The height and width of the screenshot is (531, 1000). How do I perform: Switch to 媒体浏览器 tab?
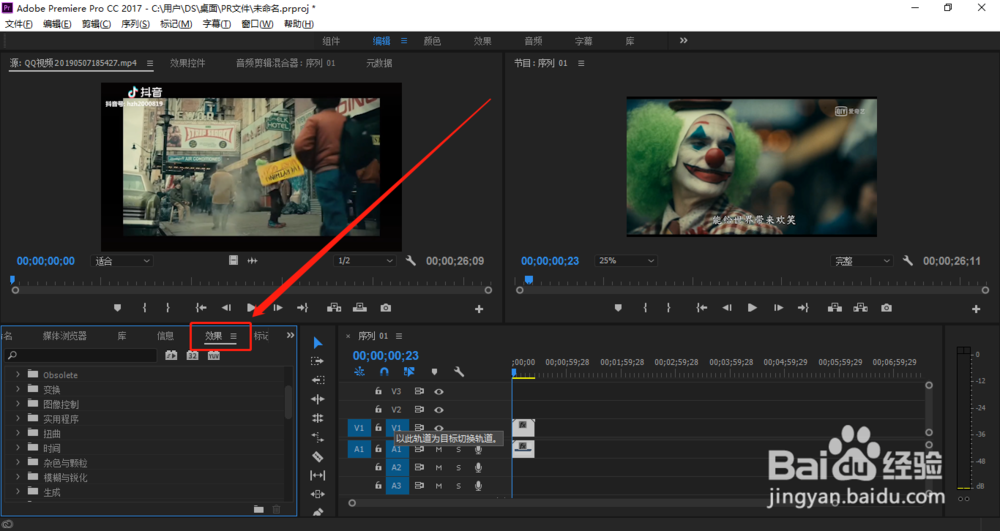pos(64,336)
